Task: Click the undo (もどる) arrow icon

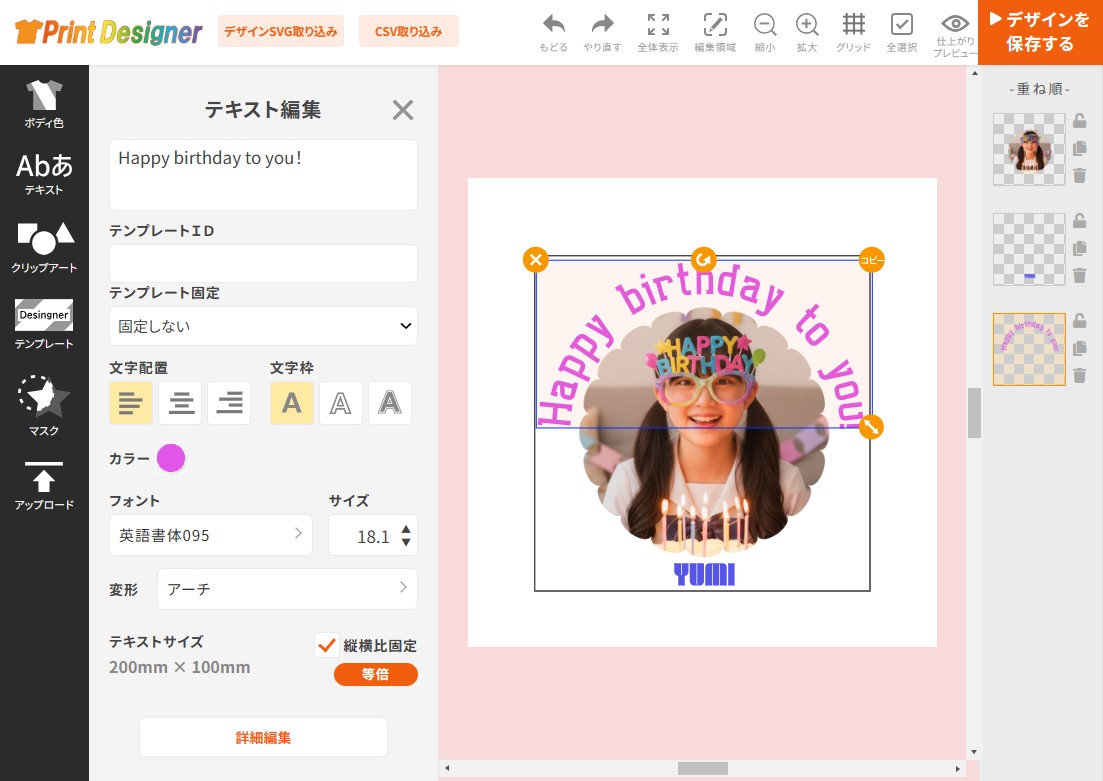Action: click(553, 25)
